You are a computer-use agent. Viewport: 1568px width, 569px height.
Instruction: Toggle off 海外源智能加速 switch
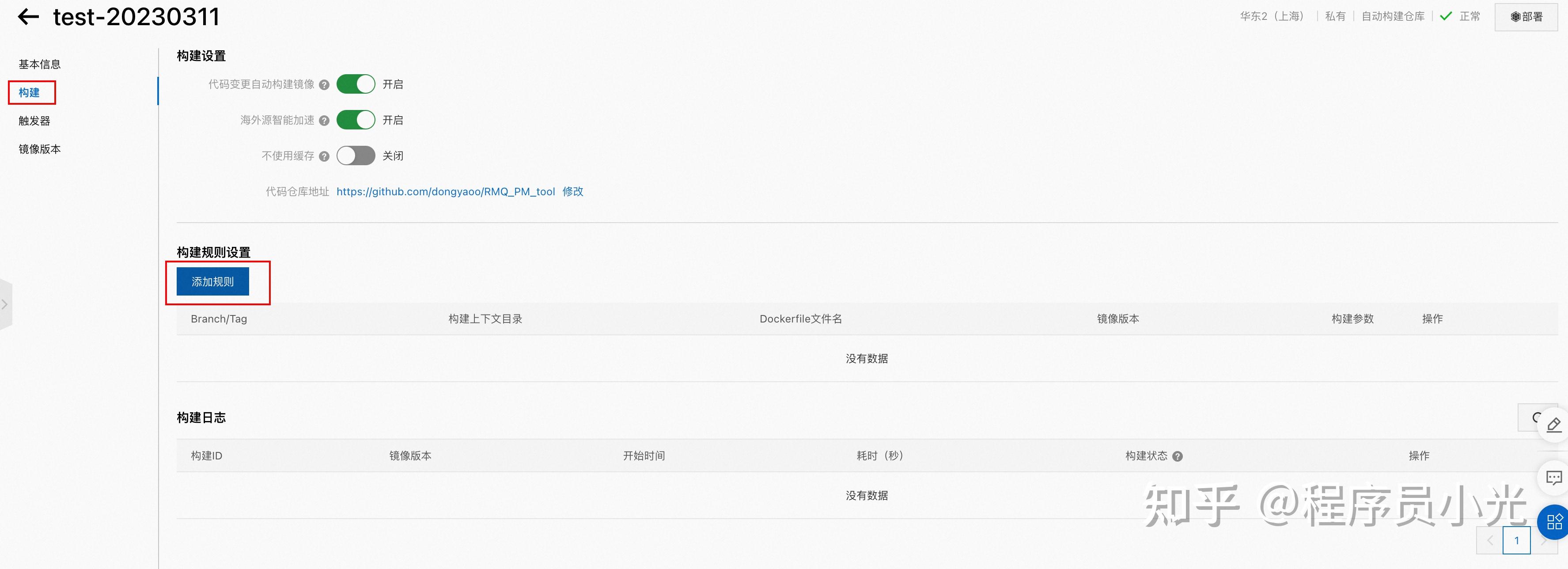point(356,120)
